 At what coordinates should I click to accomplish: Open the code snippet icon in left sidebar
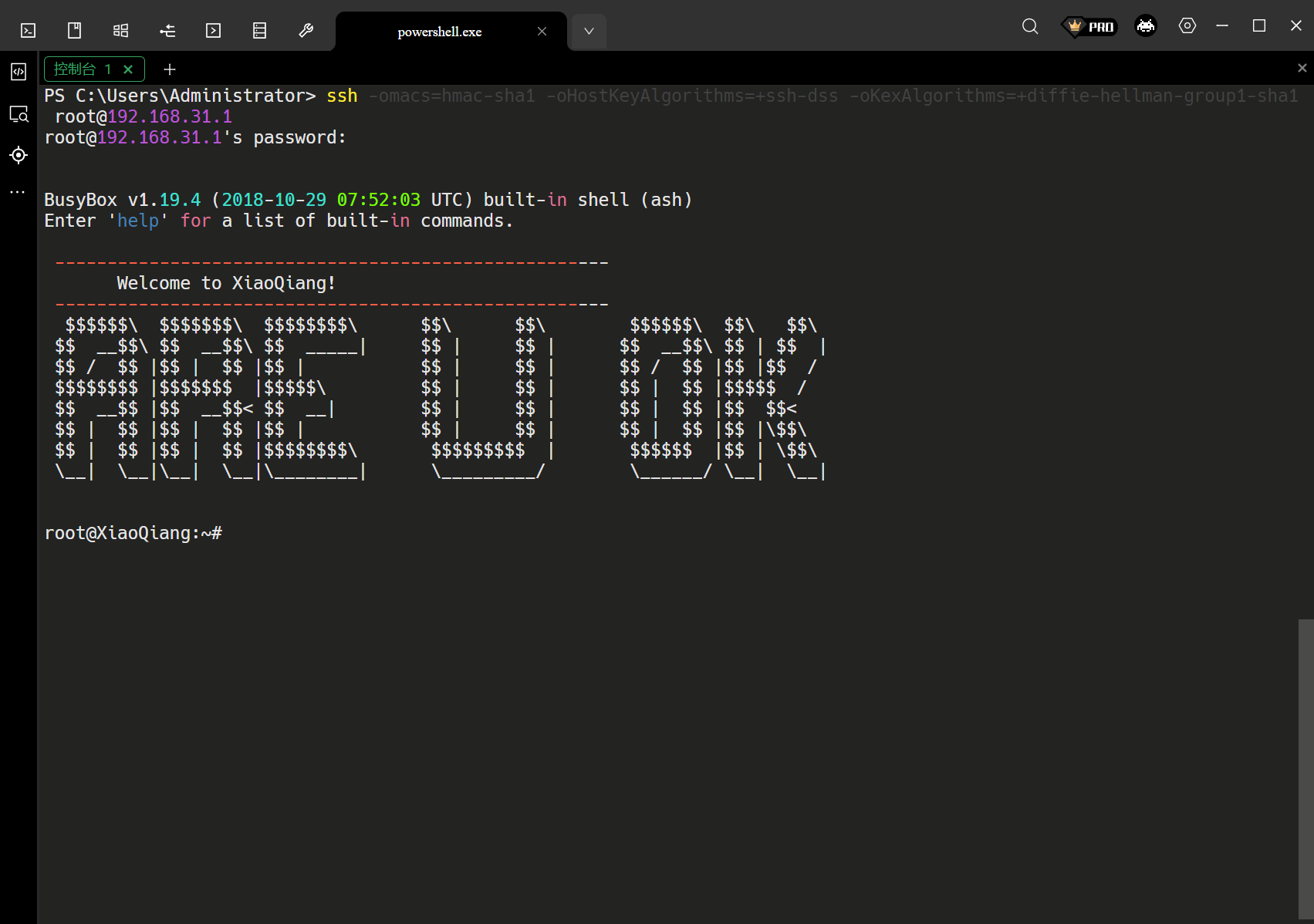click(x=19, y=72)
